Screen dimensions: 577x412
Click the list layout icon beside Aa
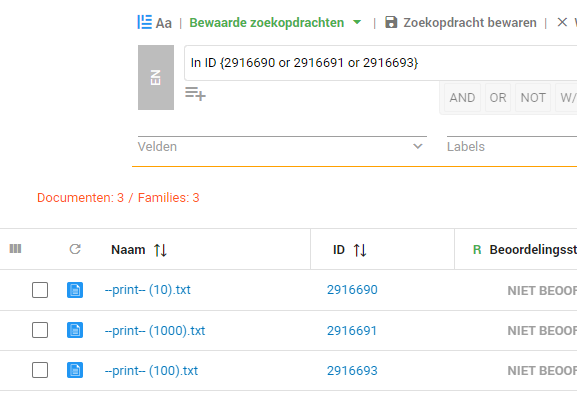pyautogui.click(x=145, y=22)
